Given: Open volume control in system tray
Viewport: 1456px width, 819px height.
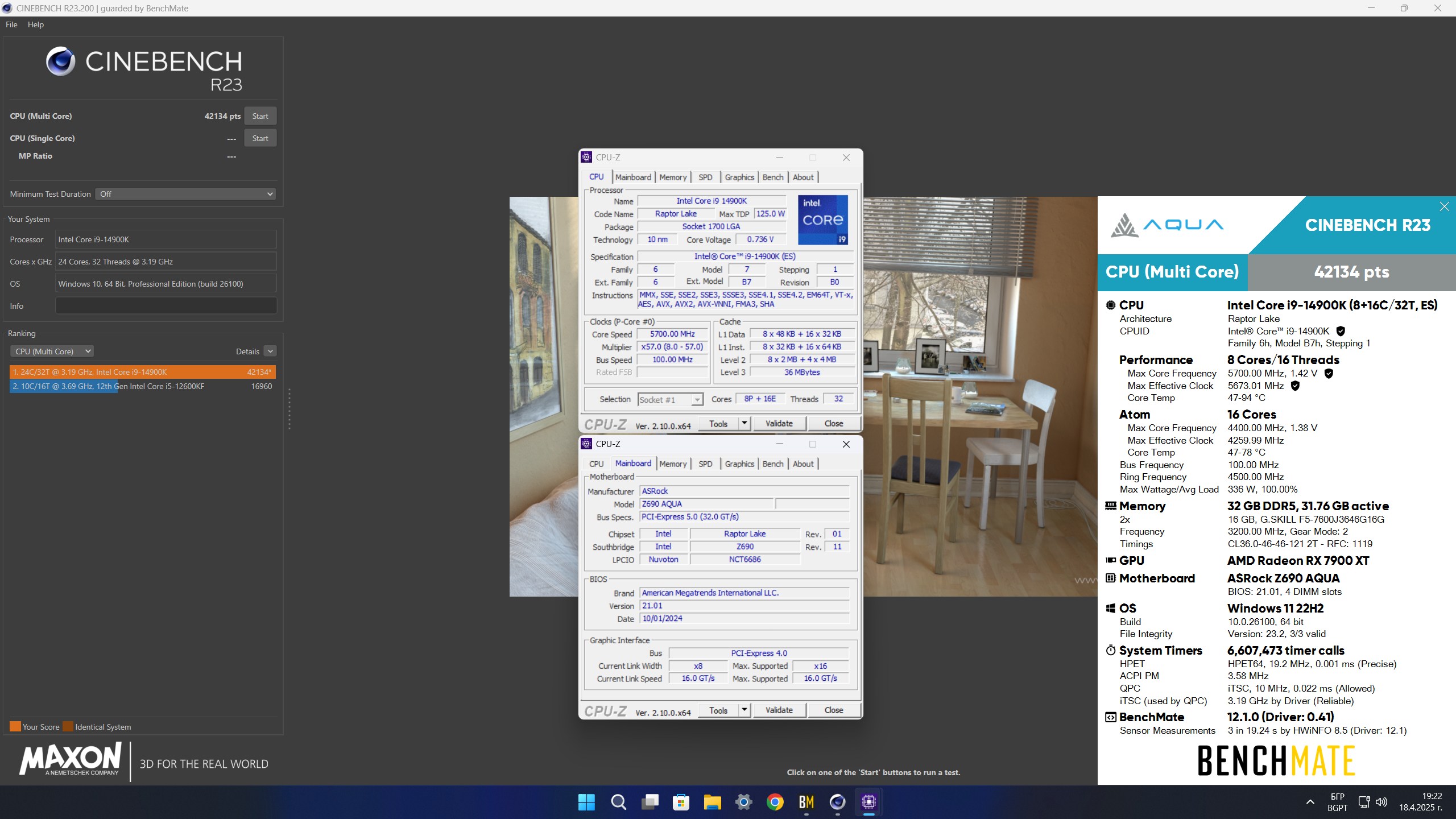Looking at the screenshot, I should (x=1381, y=802).
